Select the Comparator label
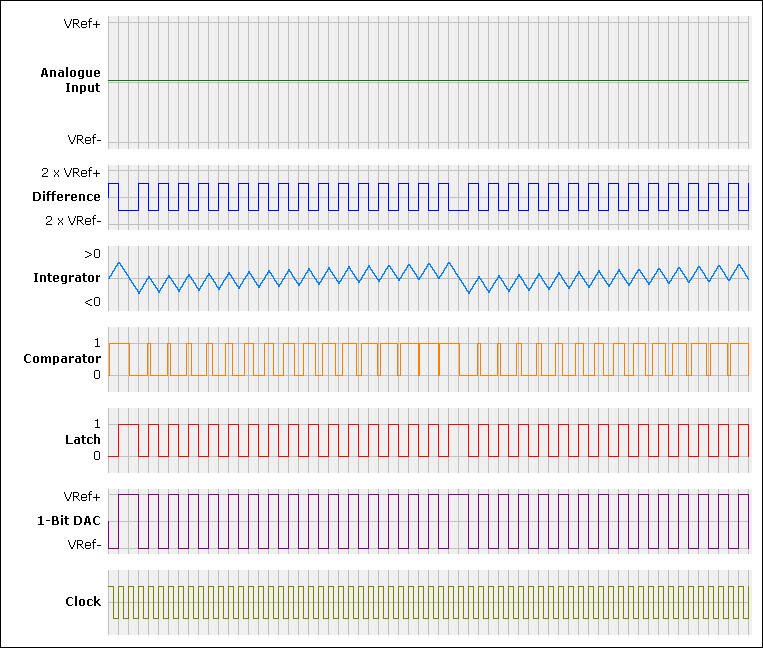 click(62, 358)
